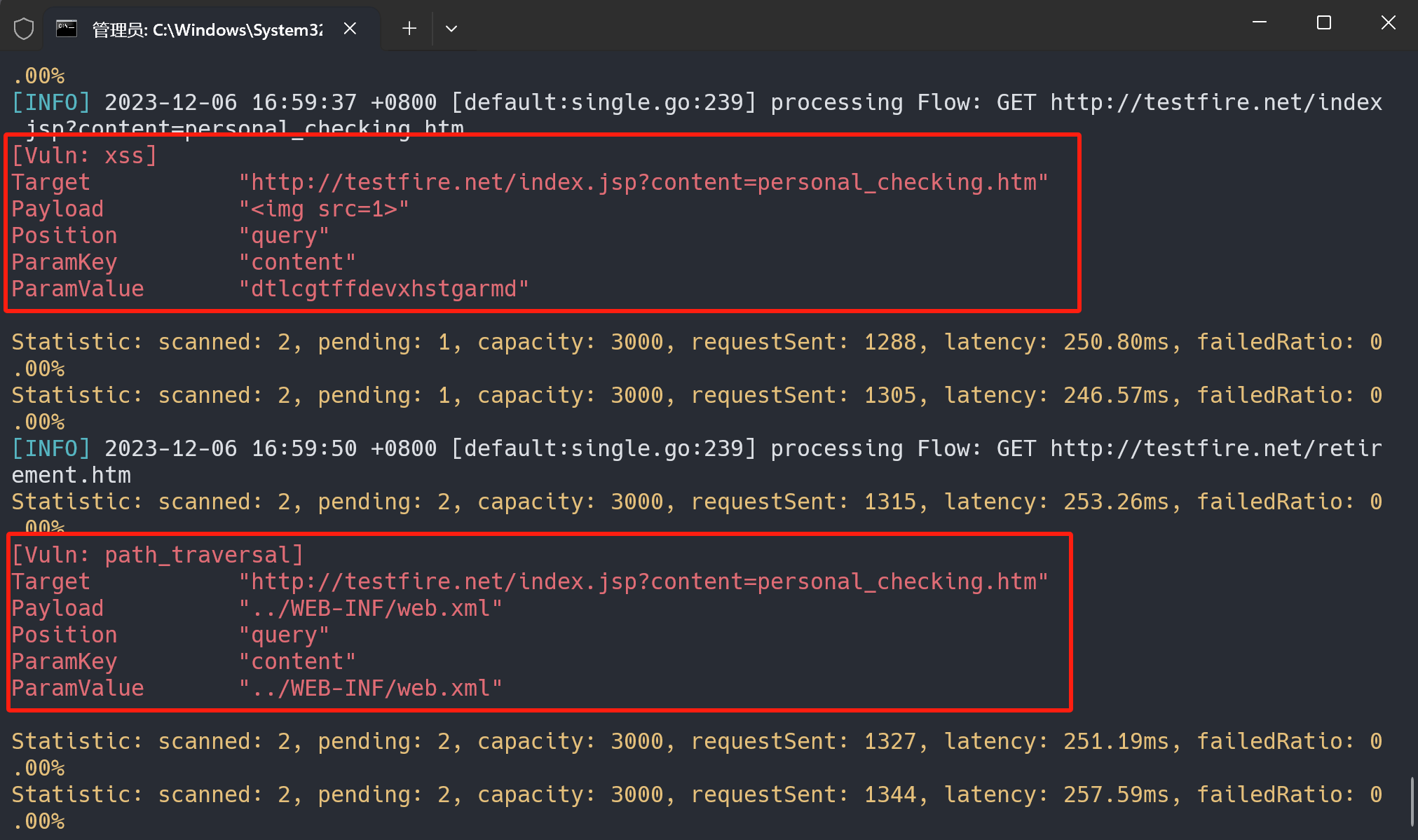Click the first [INFO] log tag
This screenshot has height=840, width=1418.
pyautogui.click(x=51, y=103)
